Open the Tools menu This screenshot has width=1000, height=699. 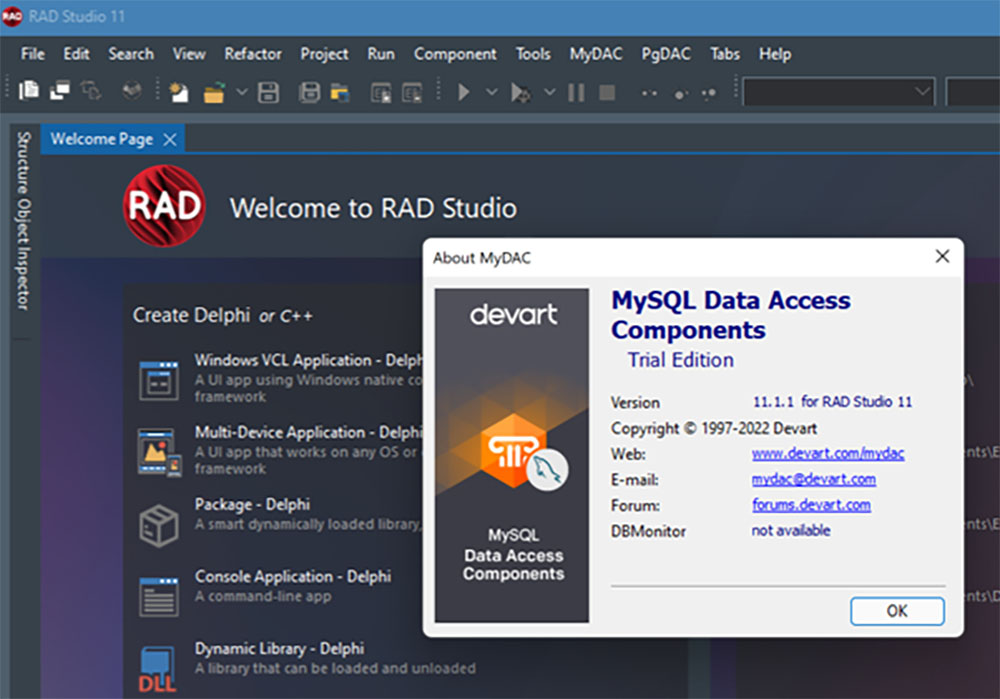tap(533, 54)
